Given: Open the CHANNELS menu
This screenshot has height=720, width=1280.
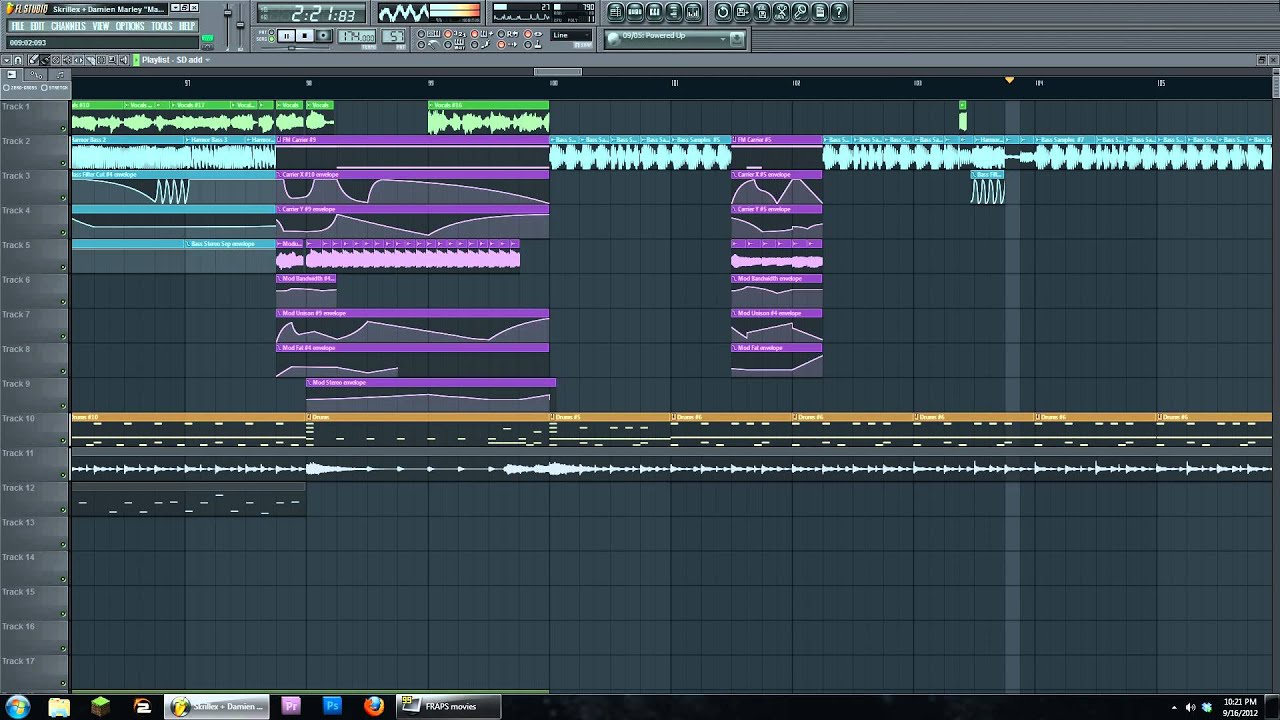Looking at the screenshot, I should (68, 26).
